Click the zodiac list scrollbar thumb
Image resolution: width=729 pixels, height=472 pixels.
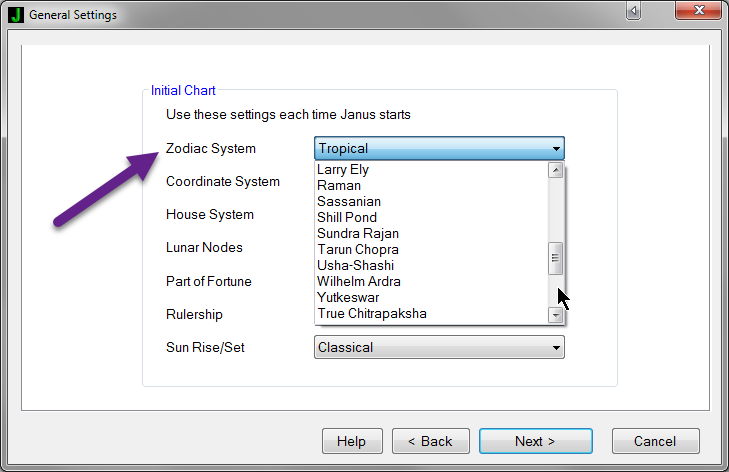tap(556, 258)
